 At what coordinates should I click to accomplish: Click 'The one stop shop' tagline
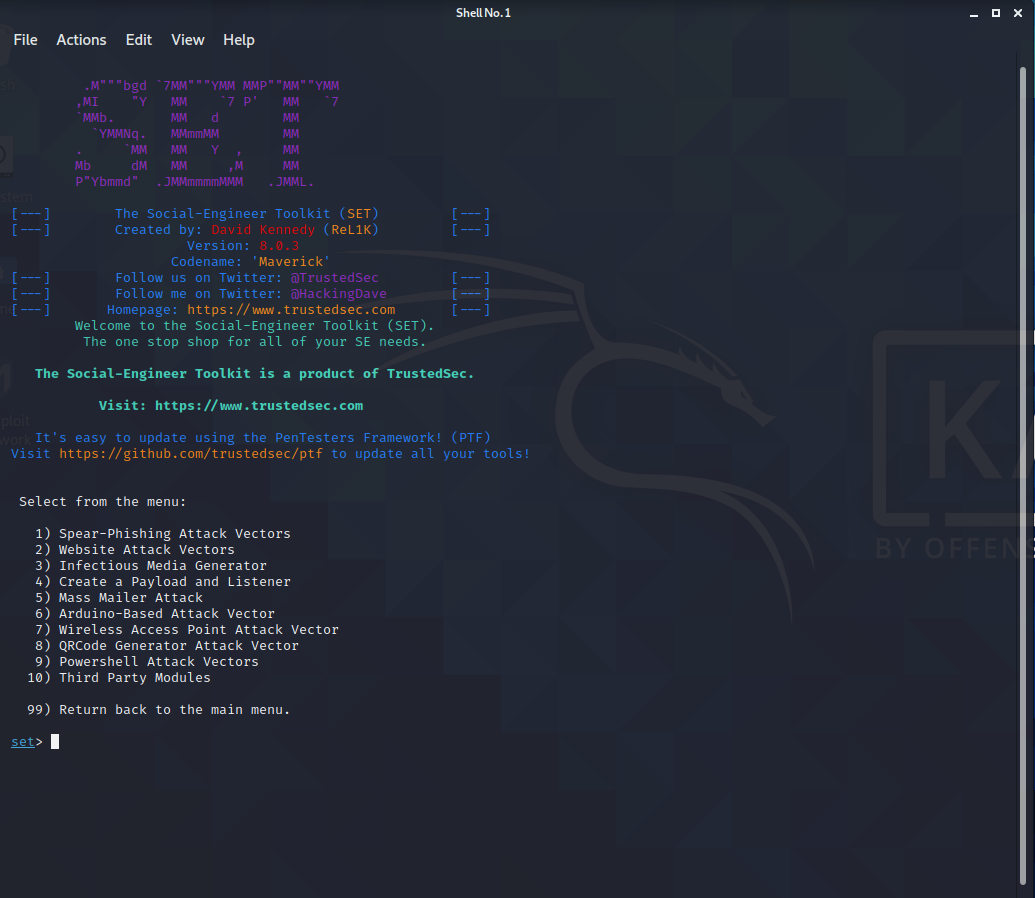click(x=255, y=341)
